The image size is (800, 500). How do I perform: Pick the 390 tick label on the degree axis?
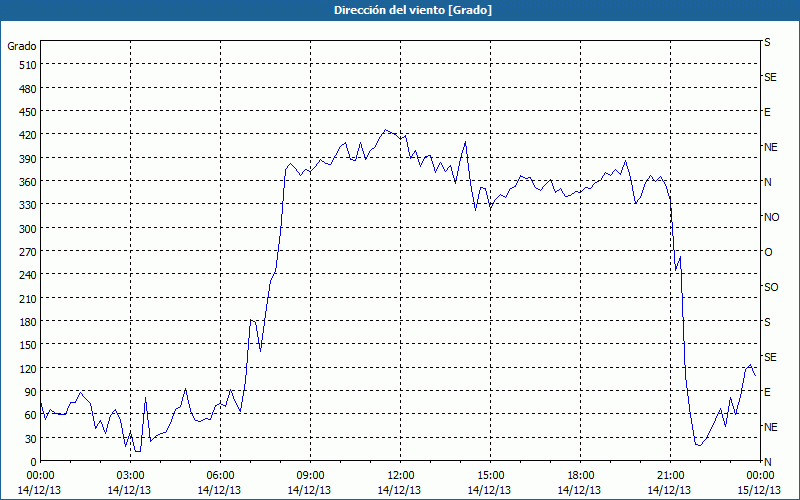(x=28, y=159)
